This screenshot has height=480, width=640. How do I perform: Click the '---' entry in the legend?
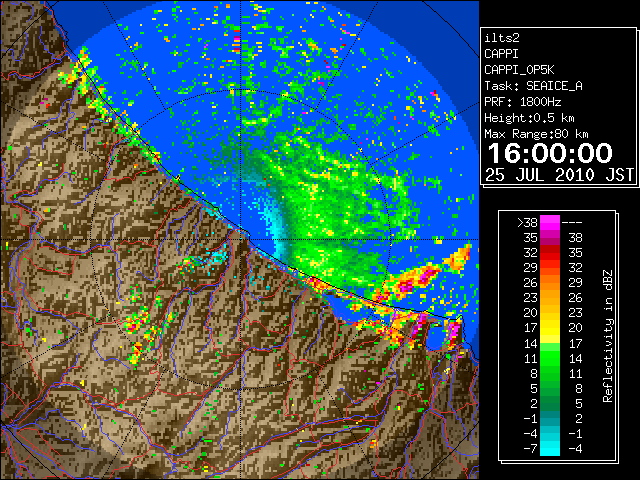(572, 222)
